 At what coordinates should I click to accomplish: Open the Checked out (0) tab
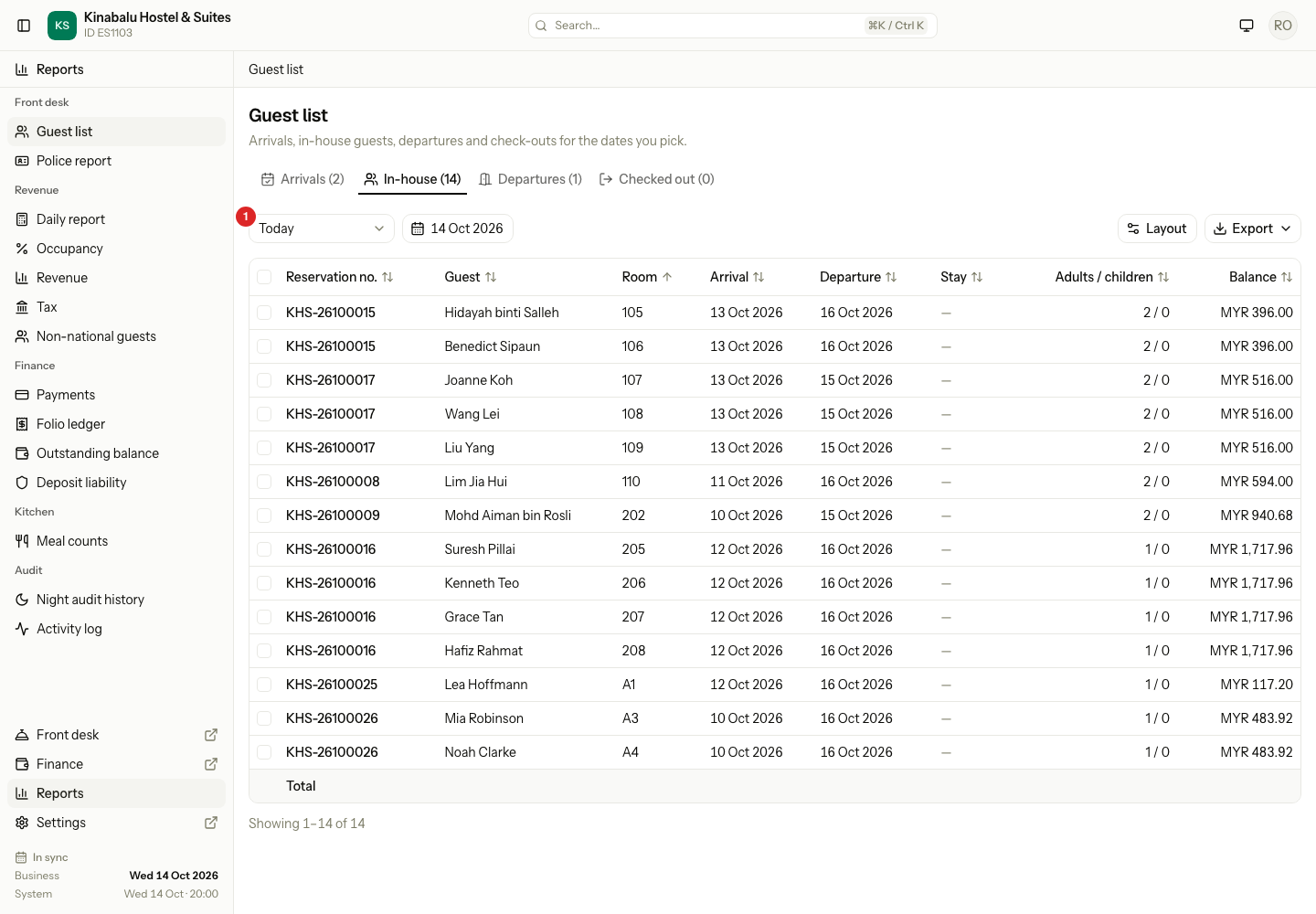click(657, 179)
